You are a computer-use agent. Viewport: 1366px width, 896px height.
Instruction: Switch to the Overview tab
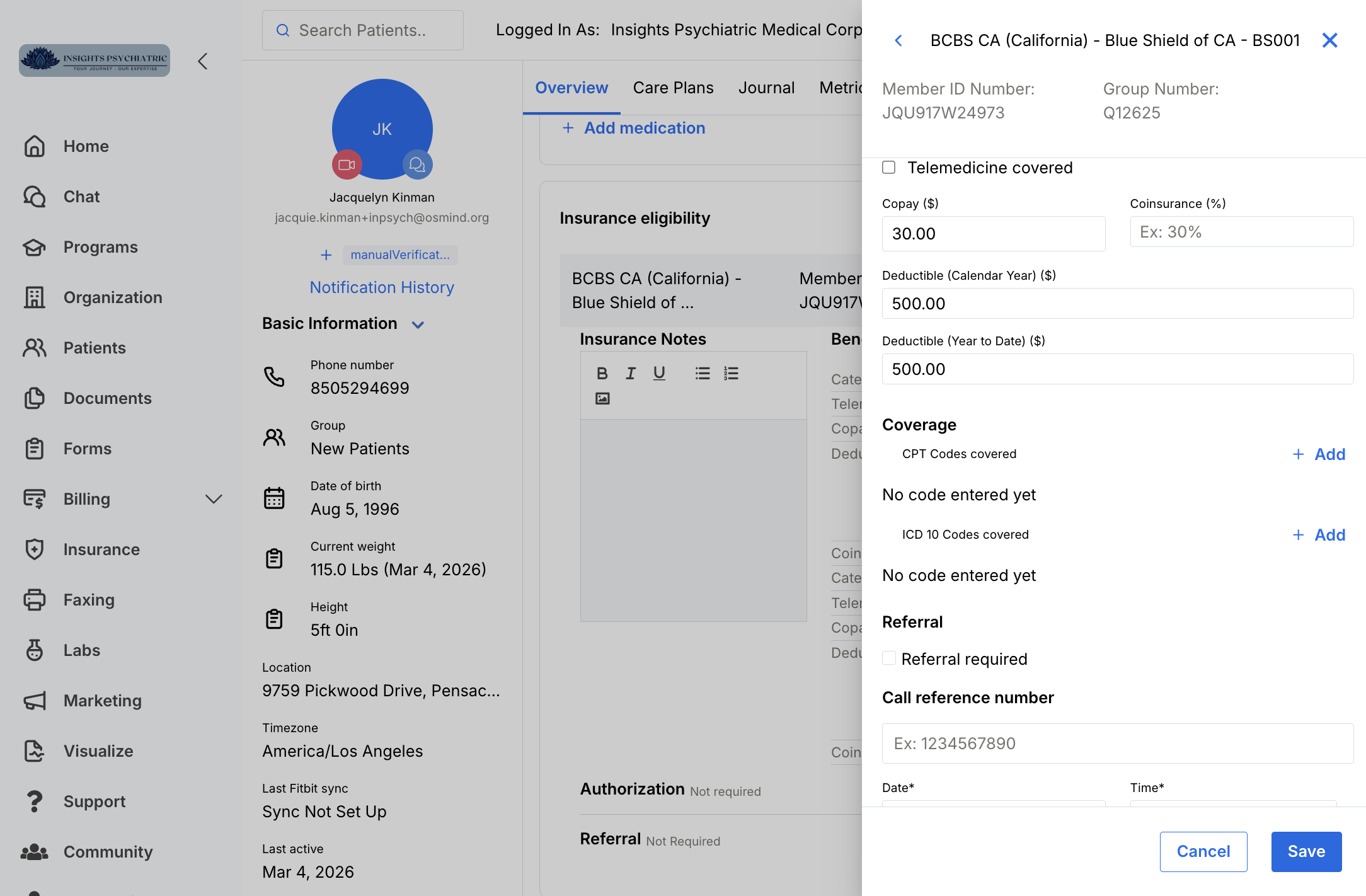(571, 88)
